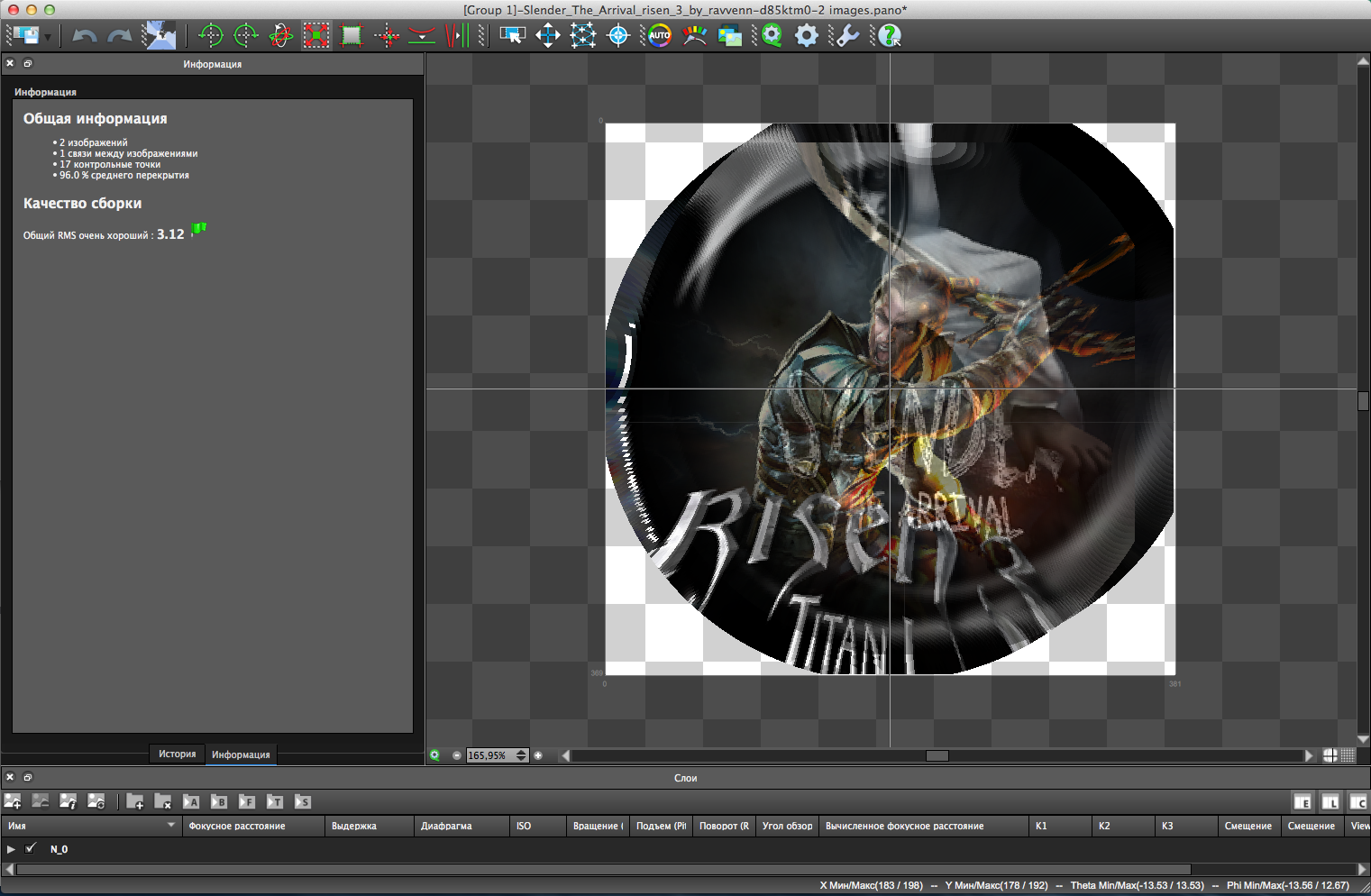The width and height of the screenshot is (1371, 896).
Task: Zoom out with the minus button
Action: tap(457, 755)
